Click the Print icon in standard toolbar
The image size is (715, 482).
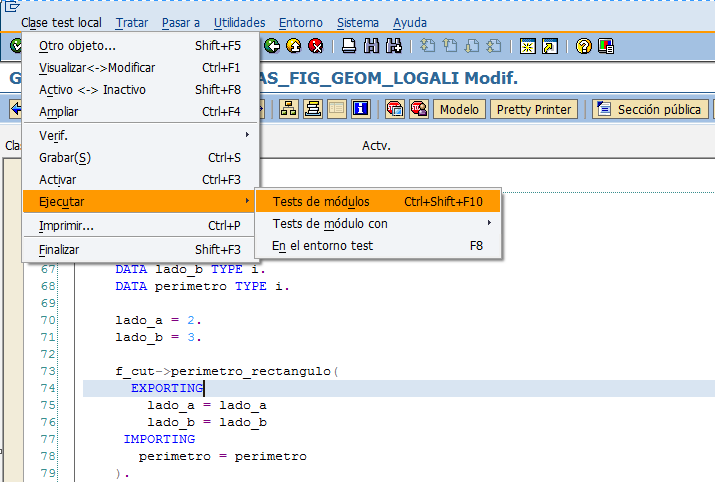(x=349, y=46)
